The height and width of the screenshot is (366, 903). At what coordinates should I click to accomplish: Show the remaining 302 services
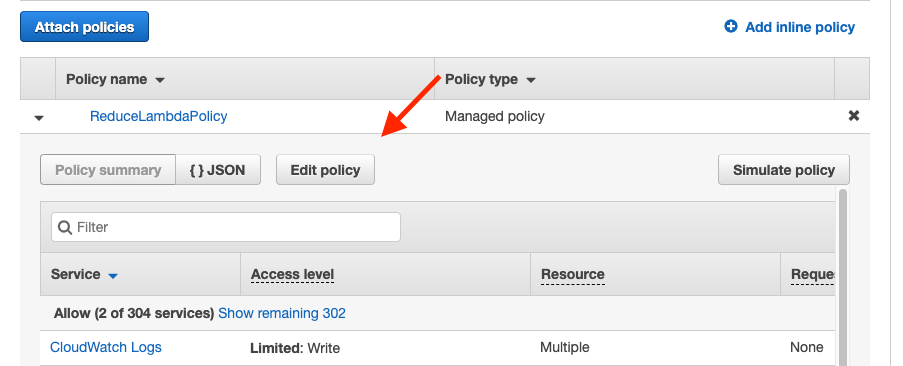[x=282, y=313]
